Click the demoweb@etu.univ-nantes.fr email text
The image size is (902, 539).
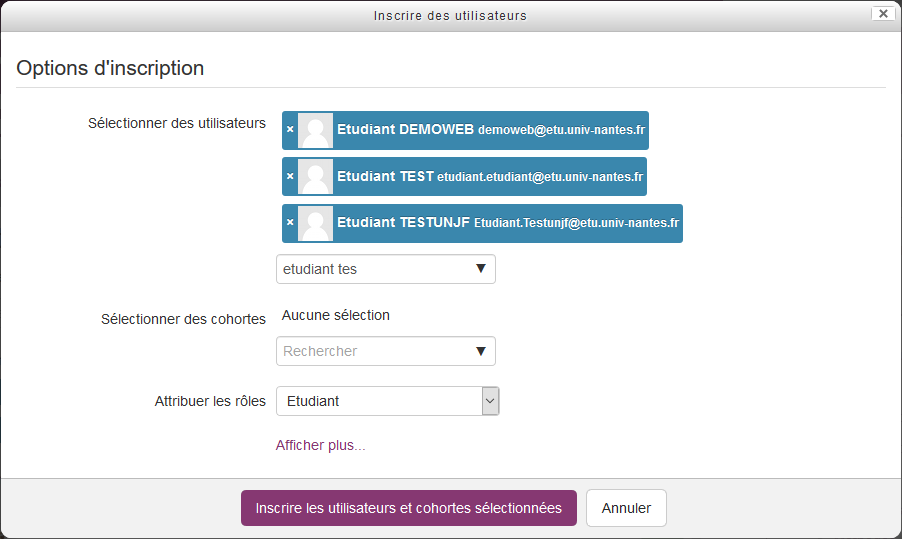tap(561, 130)
